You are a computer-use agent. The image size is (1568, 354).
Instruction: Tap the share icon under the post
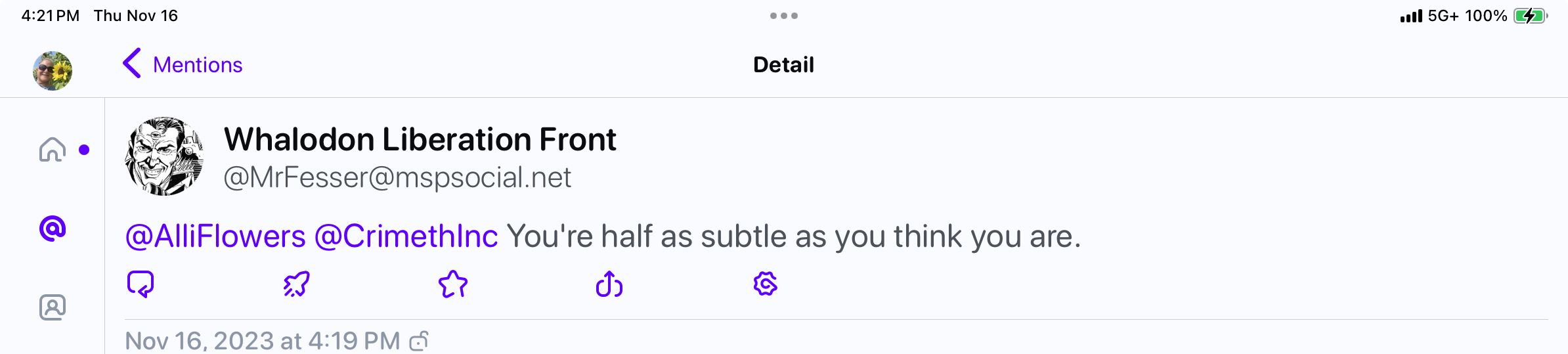609,284
